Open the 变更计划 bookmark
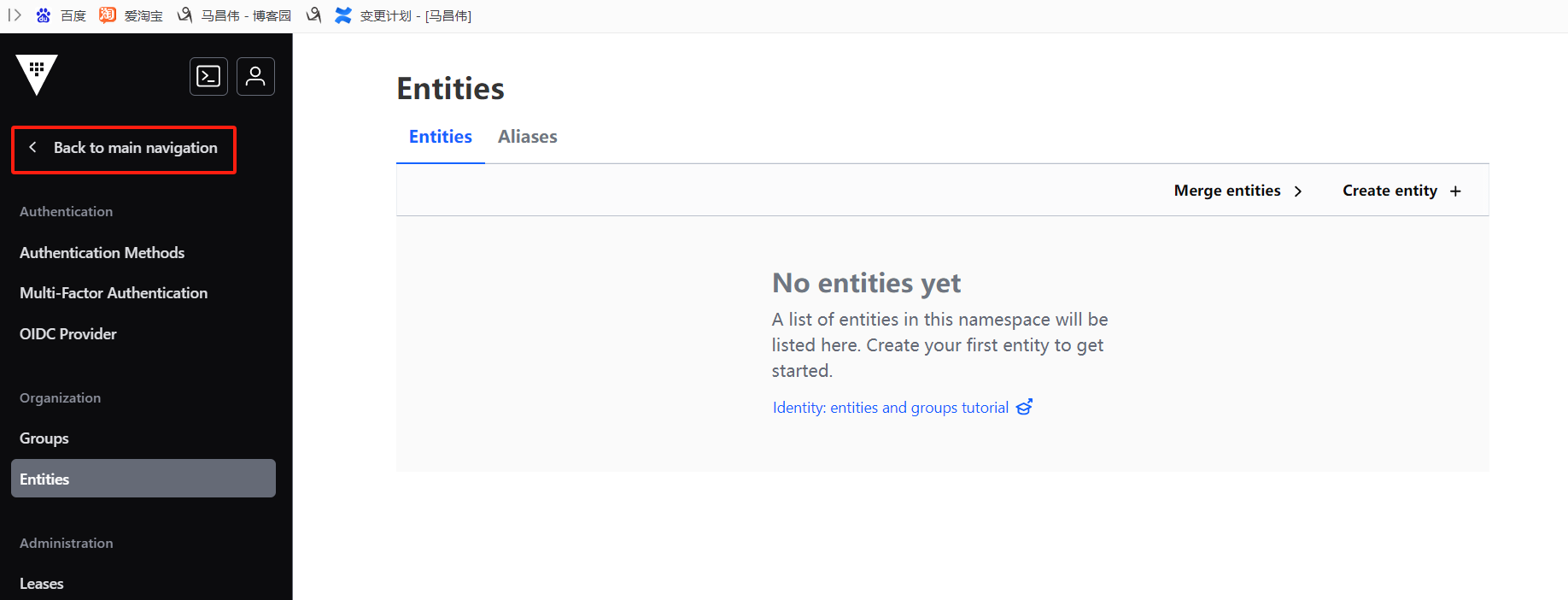The height and width of the screenshot is (600, 1568). (403, 15)
